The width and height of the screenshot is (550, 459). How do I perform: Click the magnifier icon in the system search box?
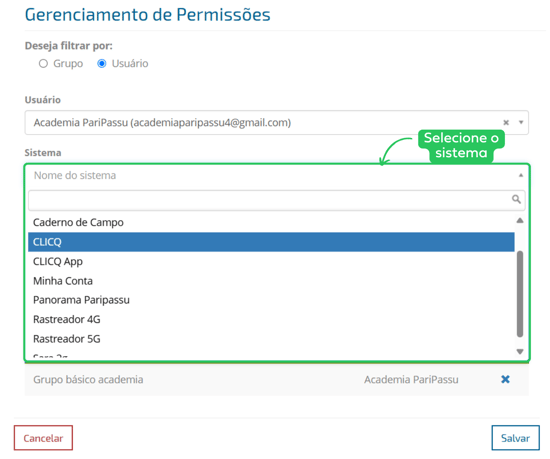click(x=516, y=200)
